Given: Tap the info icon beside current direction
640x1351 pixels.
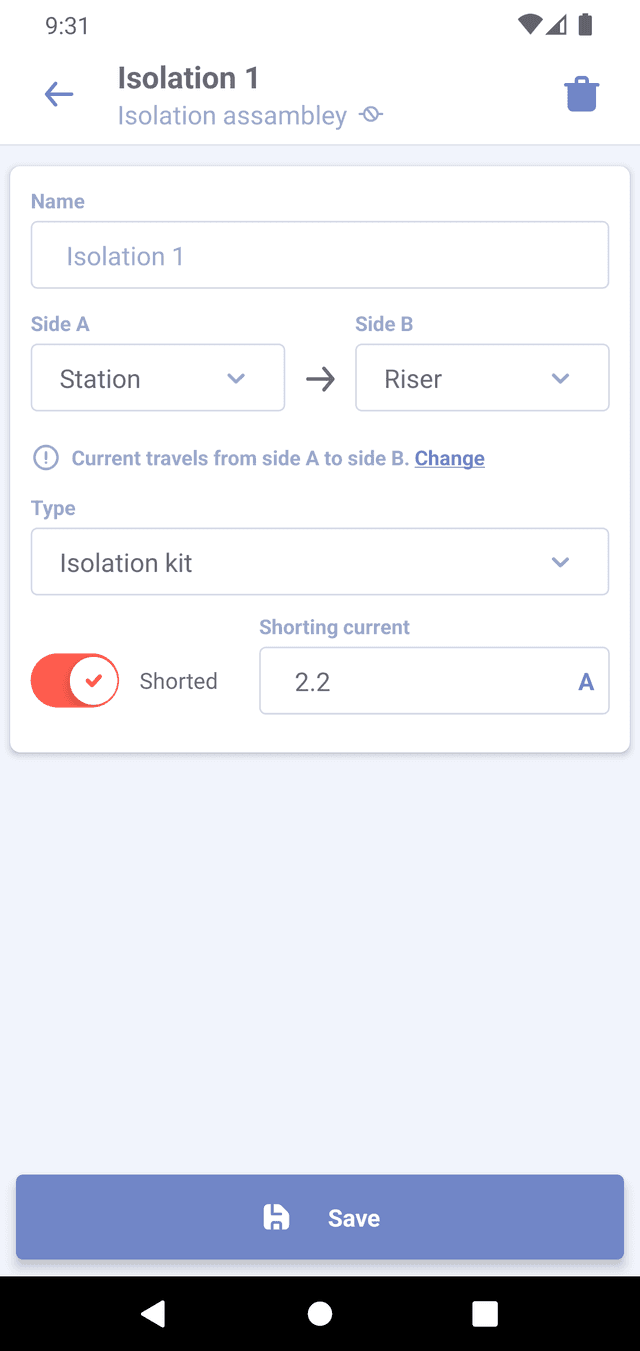Looking at the screenshot, I should click(x=46, y=458).
